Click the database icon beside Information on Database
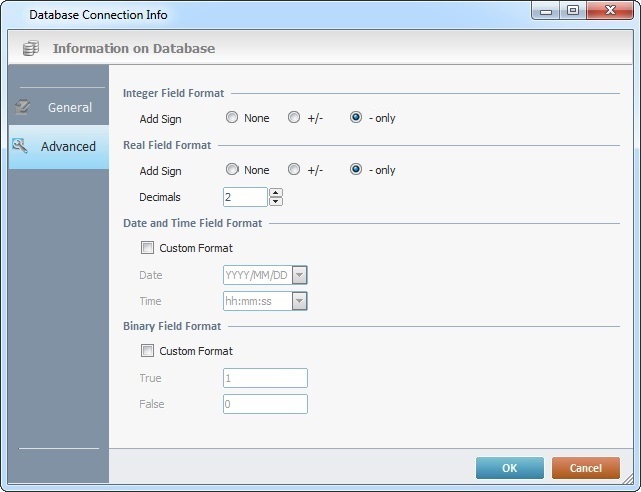Screen dimensions: 641x492 point(31,48)
